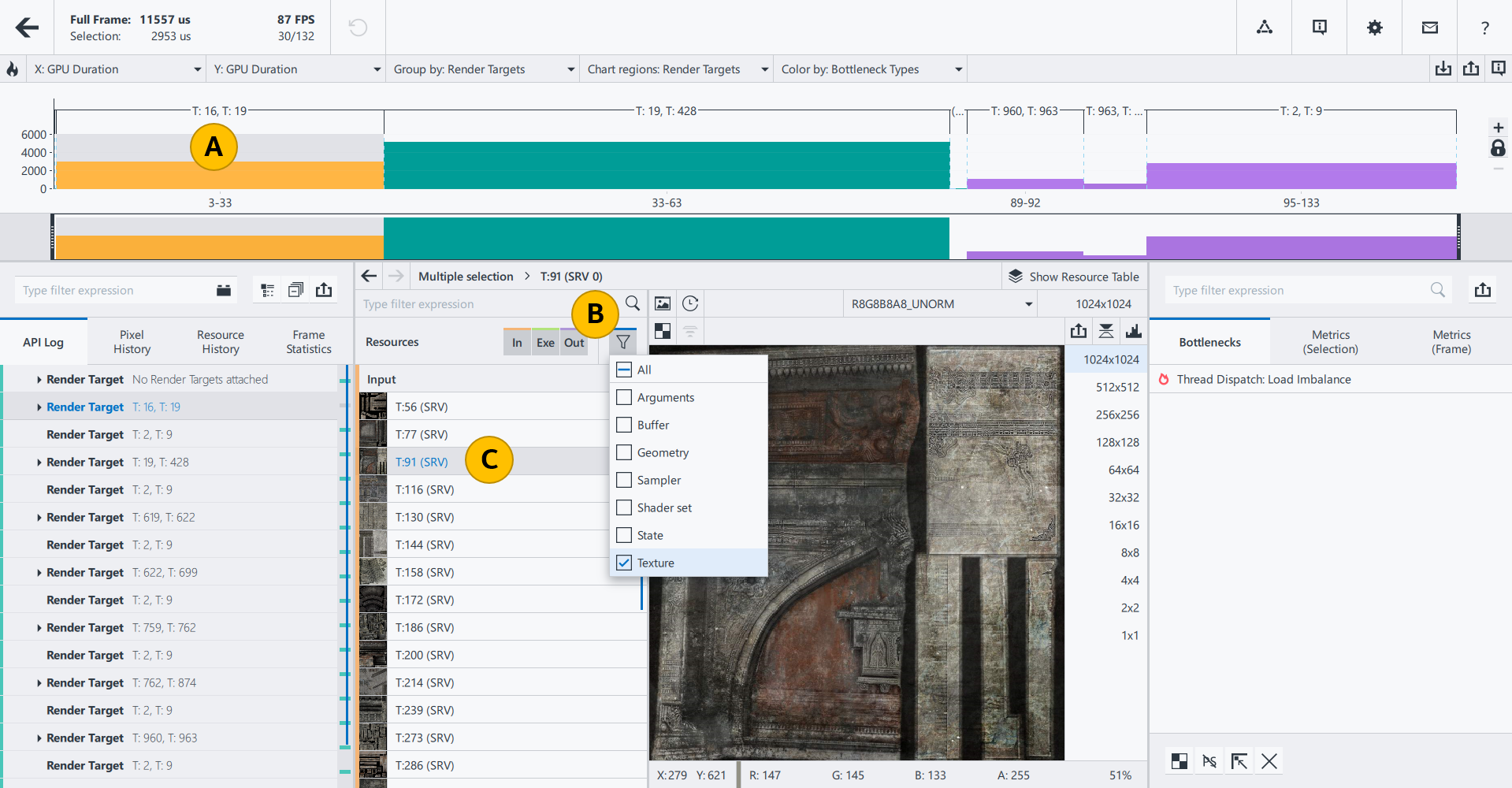1512x788 pixels.
Task: Enable the Buffer filter checkbox
Action: click(x=624, y=425)
